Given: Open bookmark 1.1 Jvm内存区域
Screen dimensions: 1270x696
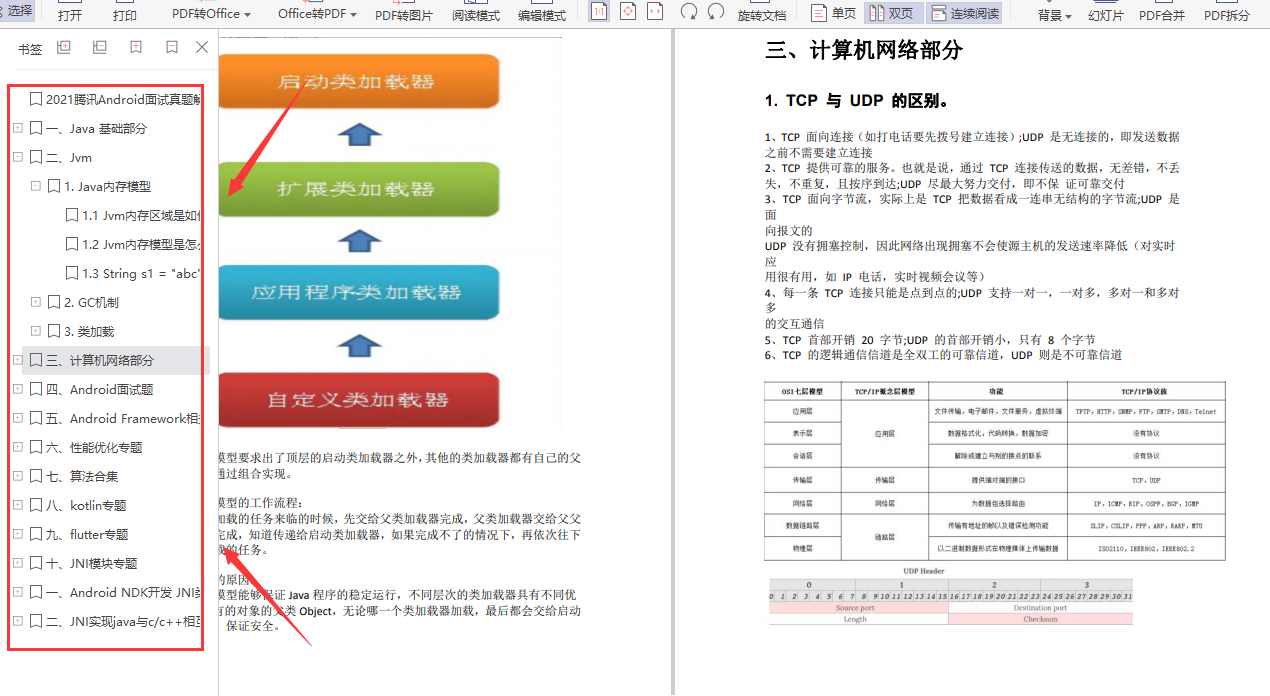Looking at the screenshot, I should tap(134, 215).
